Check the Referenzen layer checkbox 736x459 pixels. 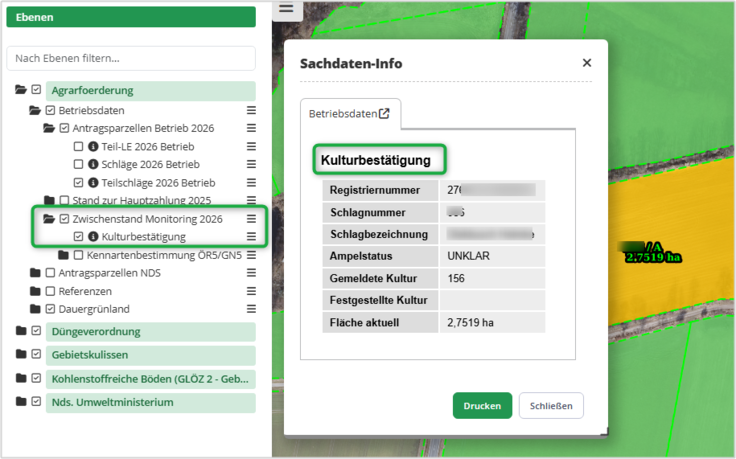(x=50, y=291)
